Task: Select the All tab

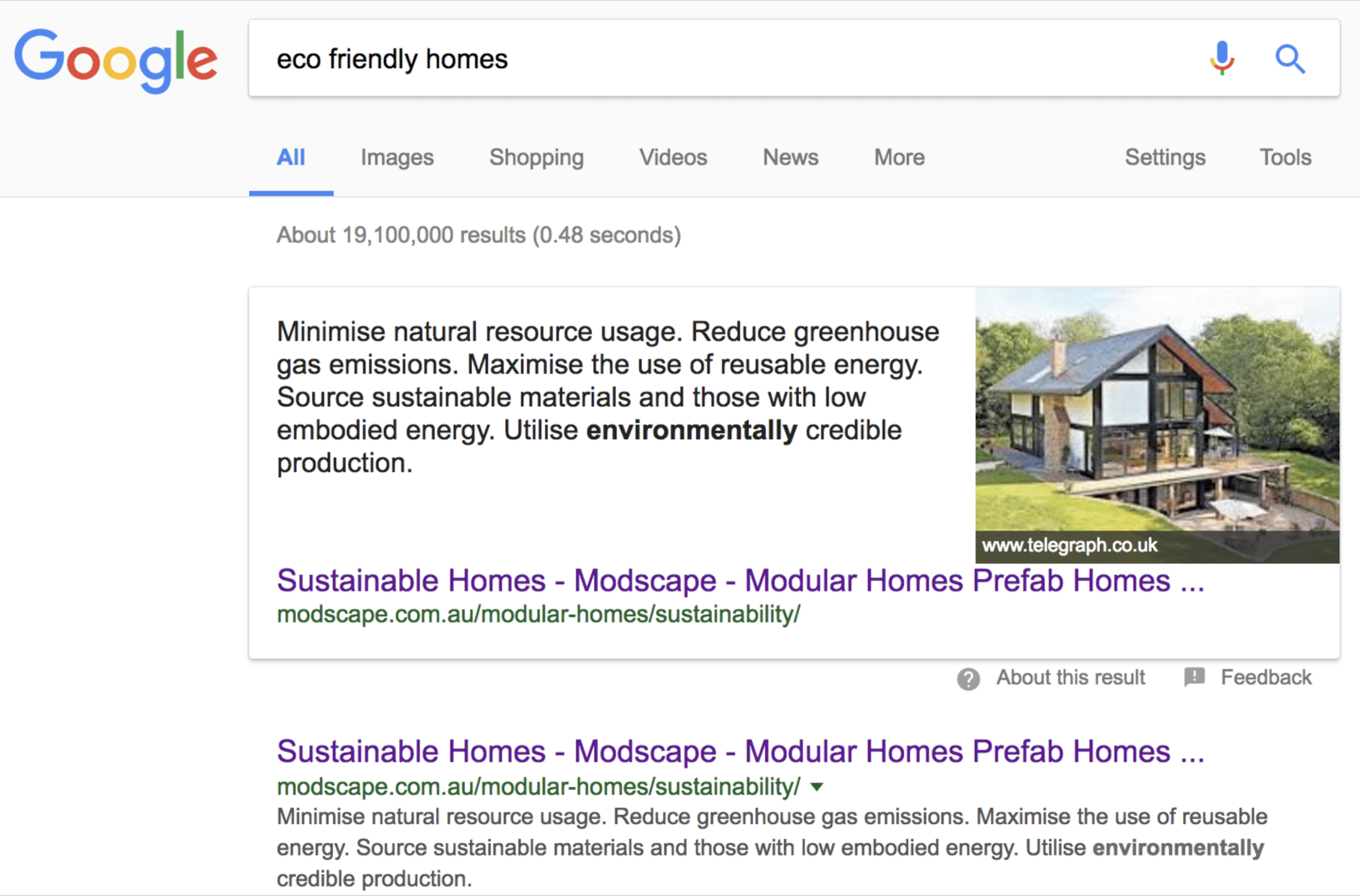Action: pos(291,157)
